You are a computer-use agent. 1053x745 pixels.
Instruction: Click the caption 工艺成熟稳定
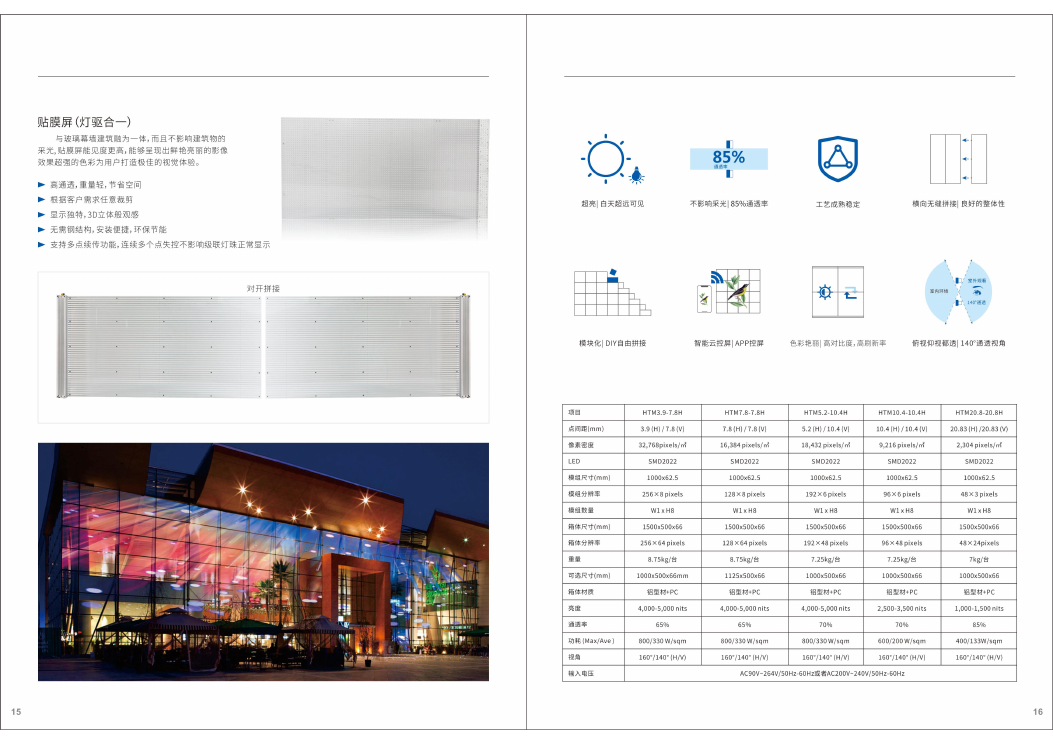(x=837, y=204)
